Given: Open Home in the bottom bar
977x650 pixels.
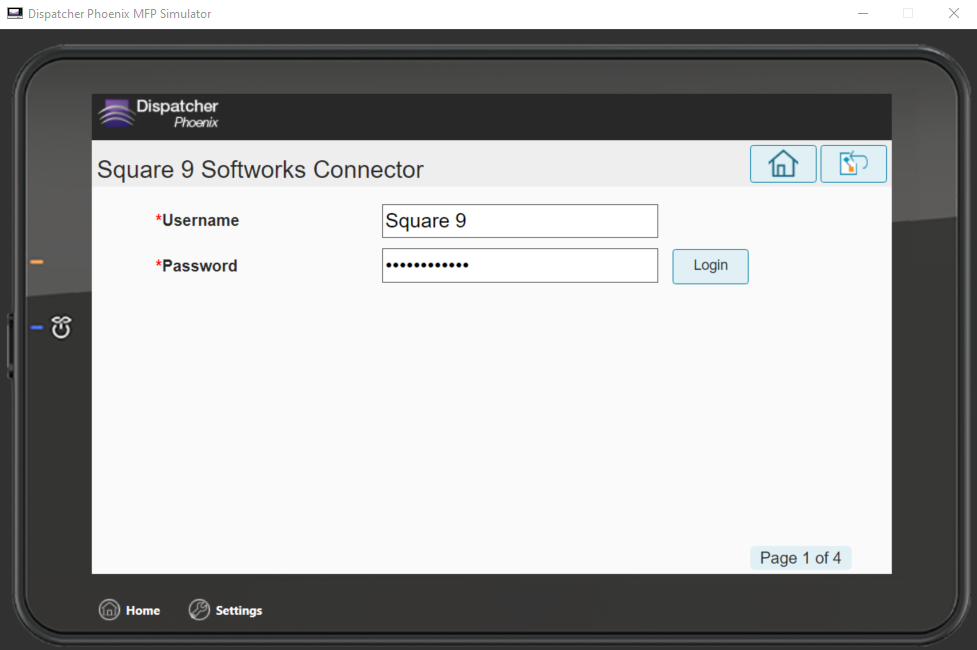Looking at the screenshot, I should 130,609.
